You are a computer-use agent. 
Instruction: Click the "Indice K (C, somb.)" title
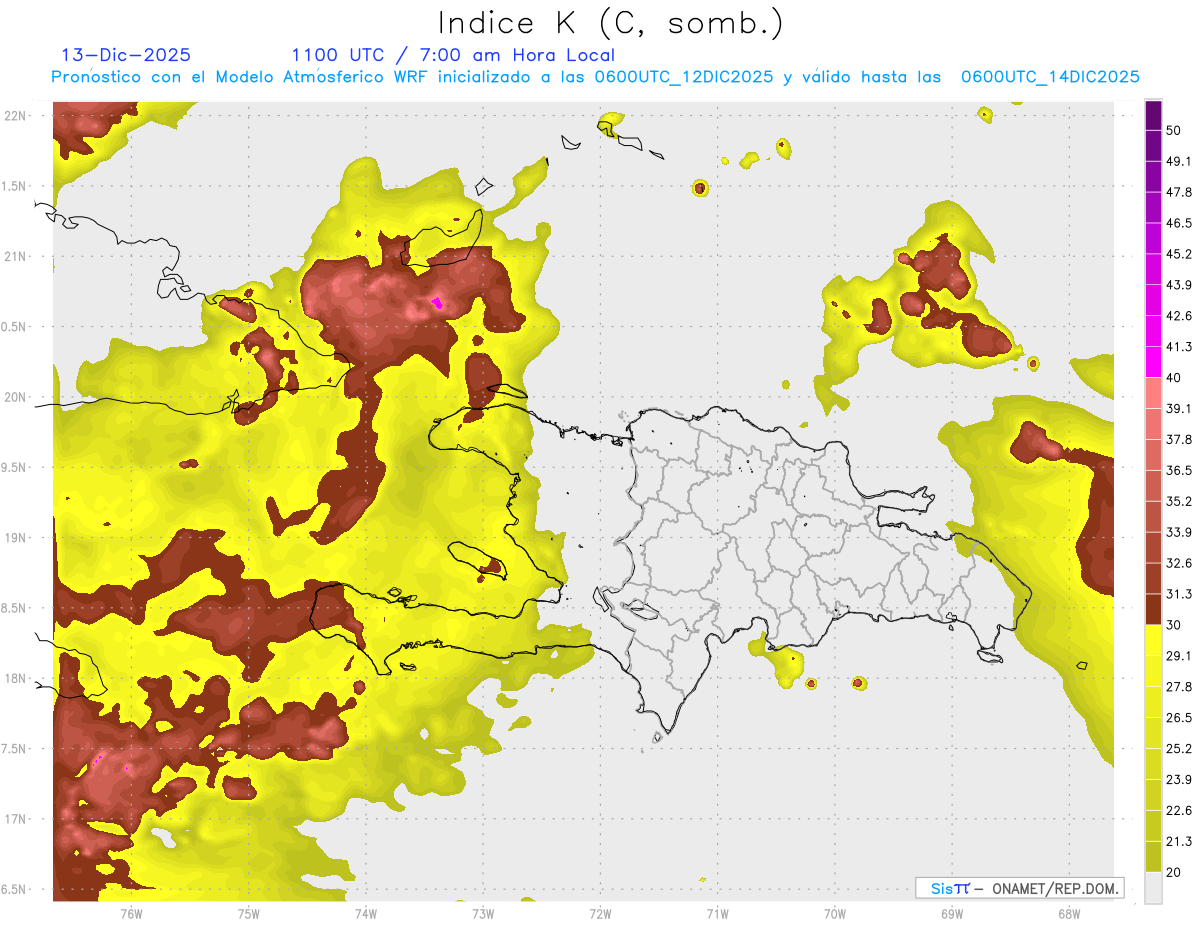tap(610, 23)
